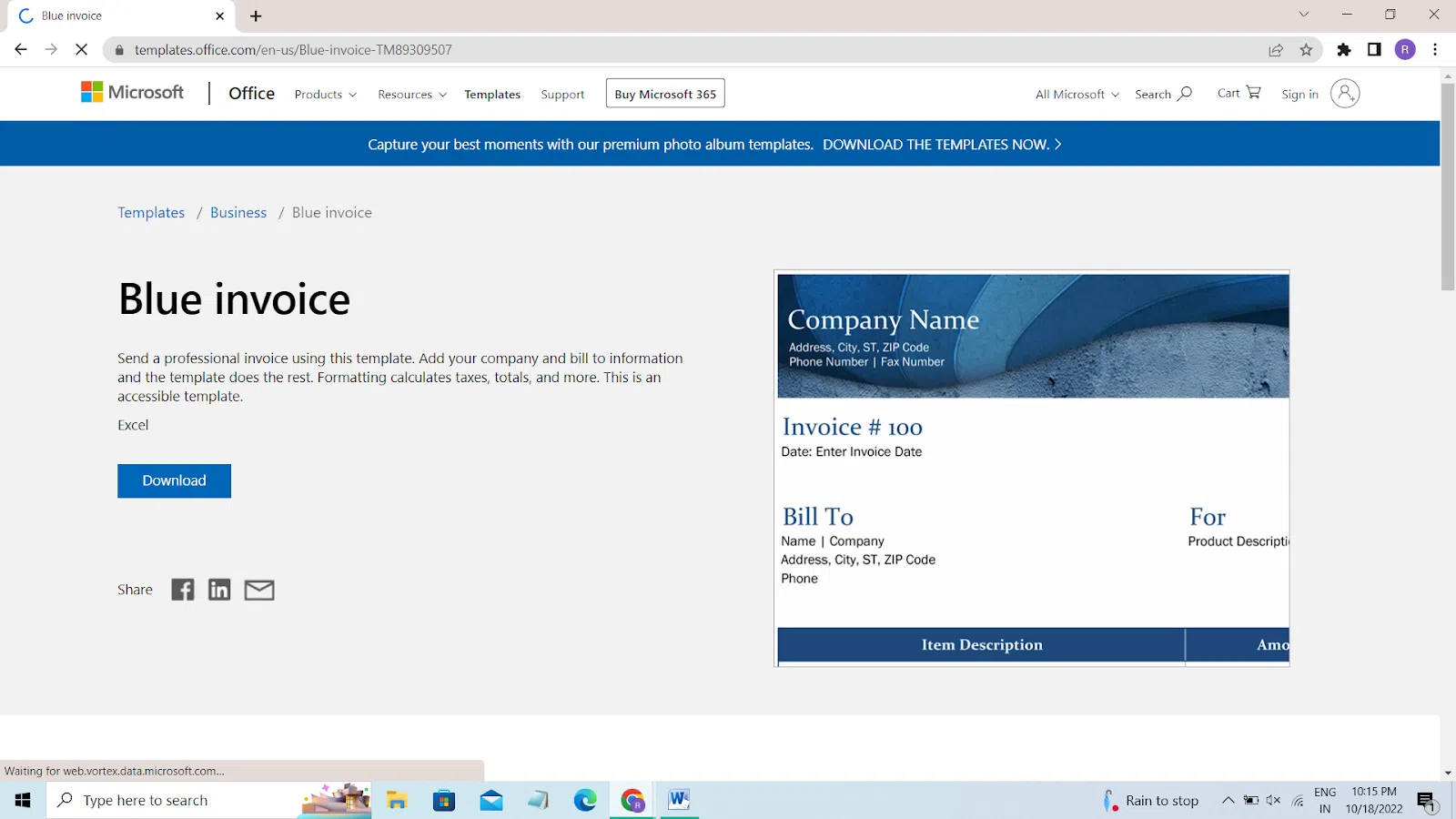The image size is (1456, 819).
Task: Open a new browser tab
Action: (x=256, y=16)
